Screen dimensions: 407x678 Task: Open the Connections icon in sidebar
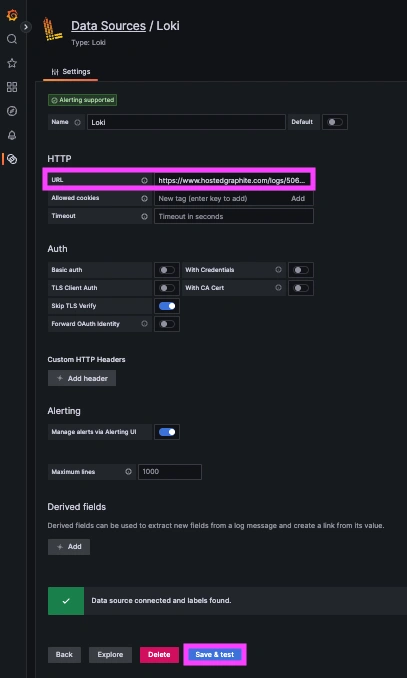12,159
